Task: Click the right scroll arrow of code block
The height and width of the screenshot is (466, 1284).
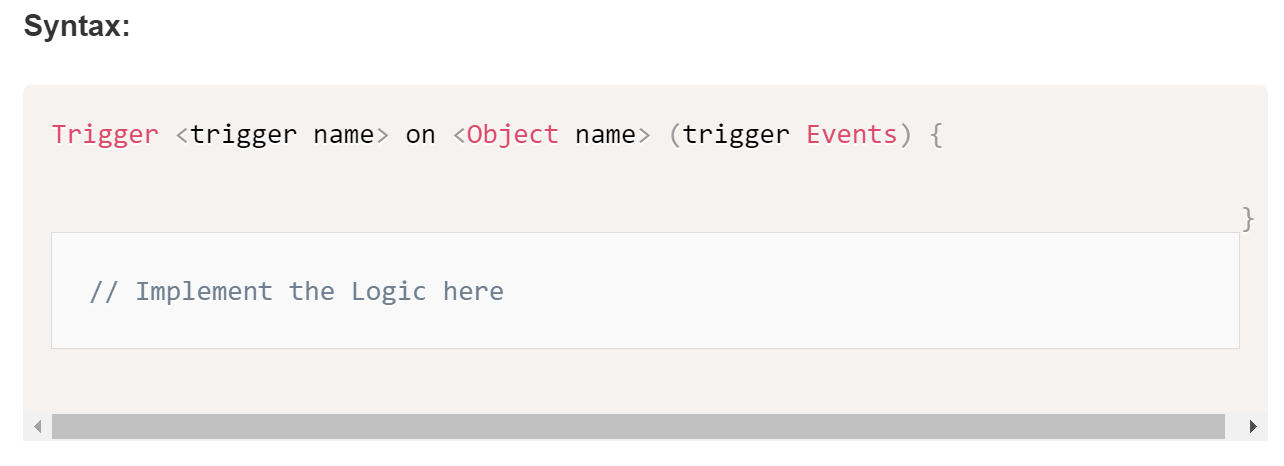Action: [1253, 427]
